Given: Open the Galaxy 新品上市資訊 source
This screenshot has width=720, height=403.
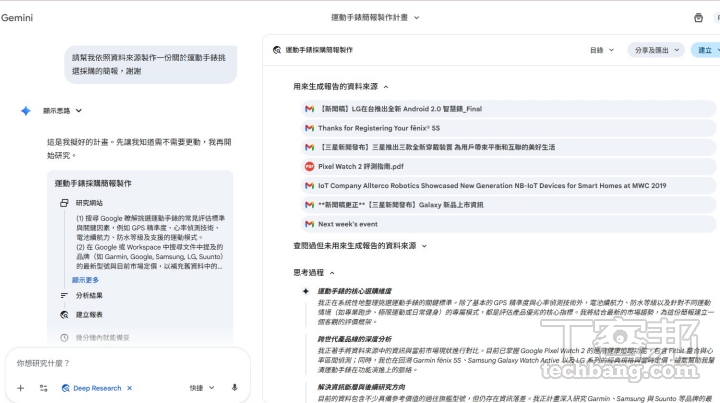Looking at the screenshot, I should (508, 205).
